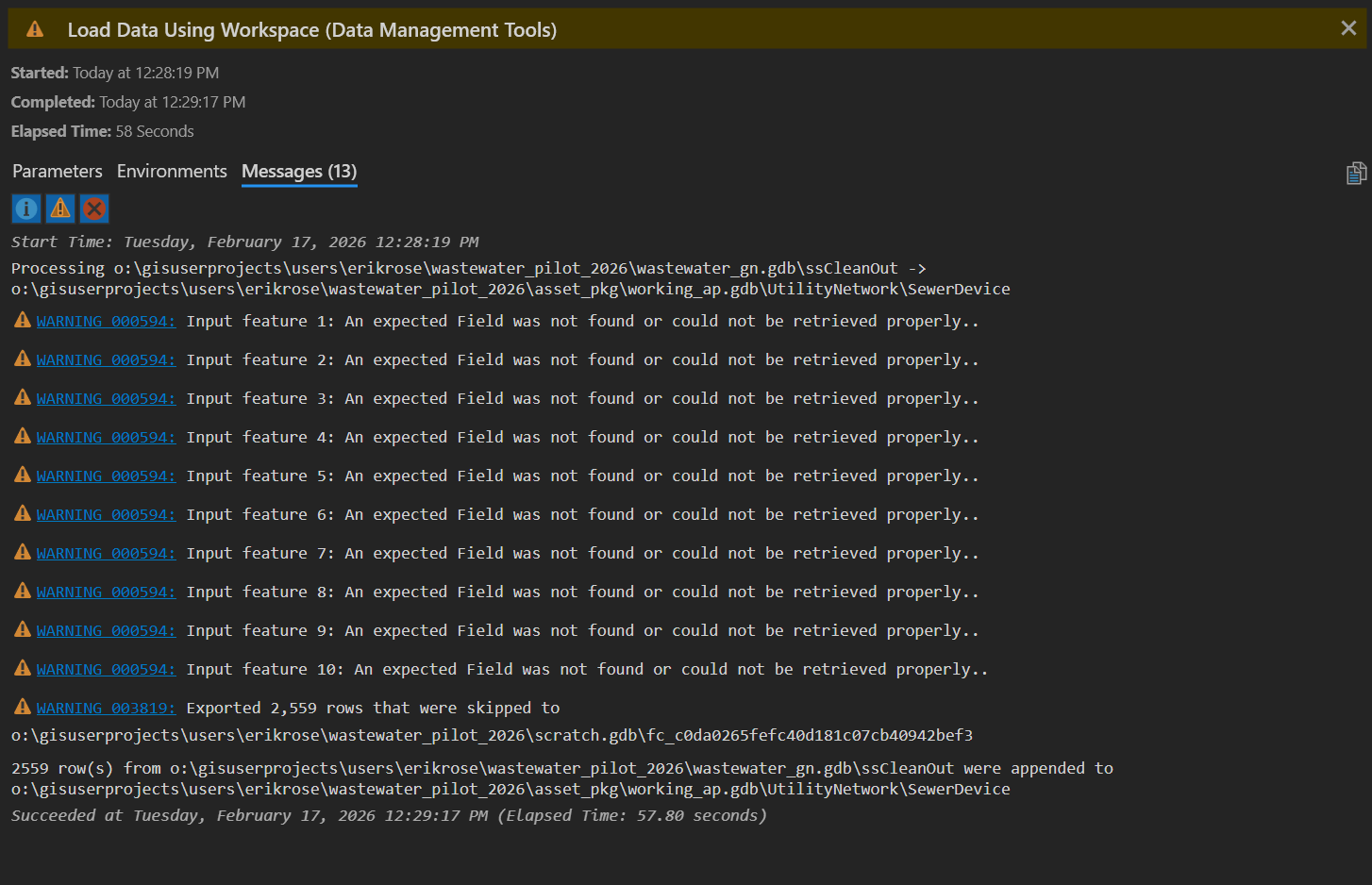Select the Messages (13) tab
Viewport: 1372px width, 885px height.
click(x=298, y=171)
